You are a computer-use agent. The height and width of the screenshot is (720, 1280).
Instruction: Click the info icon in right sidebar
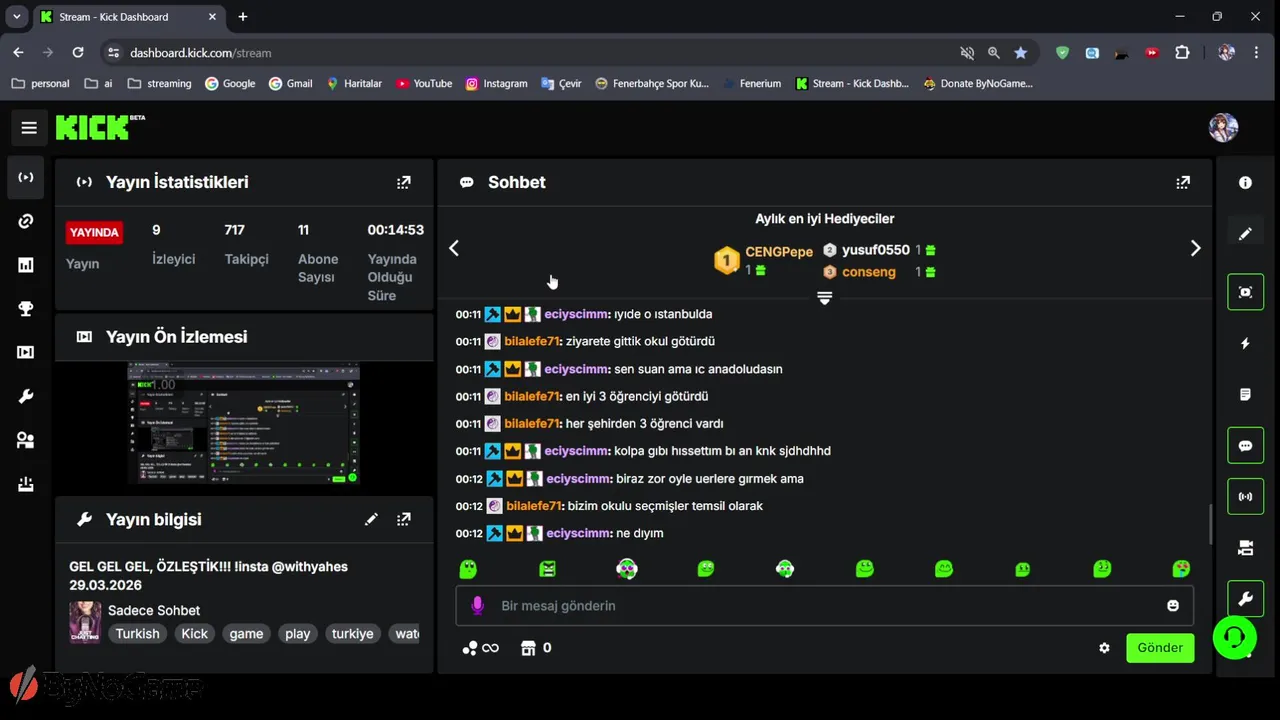click(1245, 182)
